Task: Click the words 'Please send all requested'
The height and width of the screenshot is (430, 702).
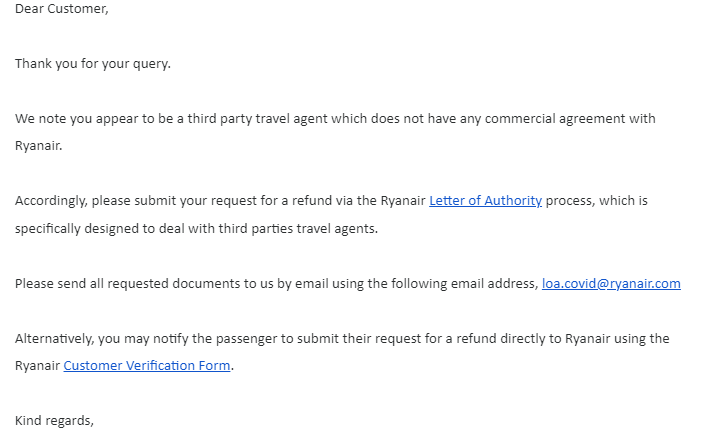Action: click(x=92, y=284)
